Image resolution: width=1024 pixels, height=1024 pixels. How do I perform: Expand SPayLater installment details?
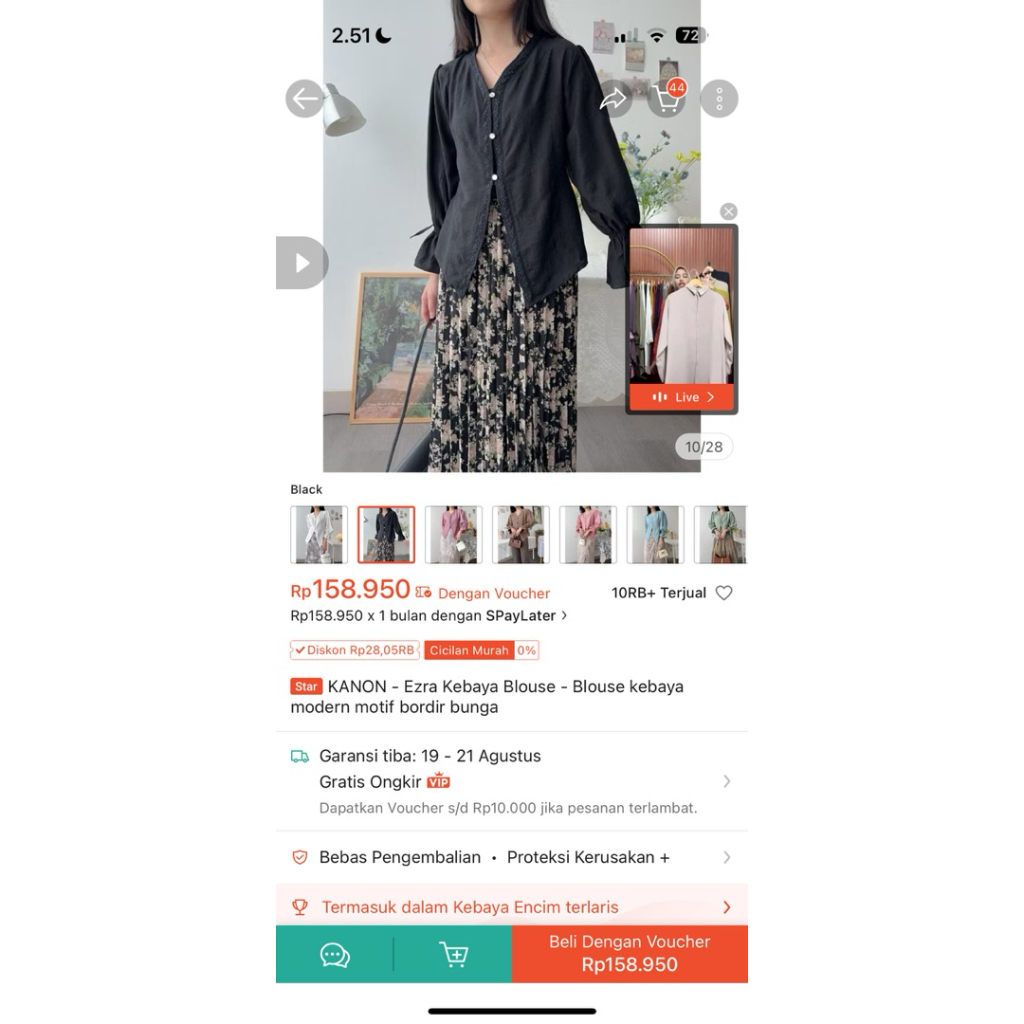click(x=429, y=616)
